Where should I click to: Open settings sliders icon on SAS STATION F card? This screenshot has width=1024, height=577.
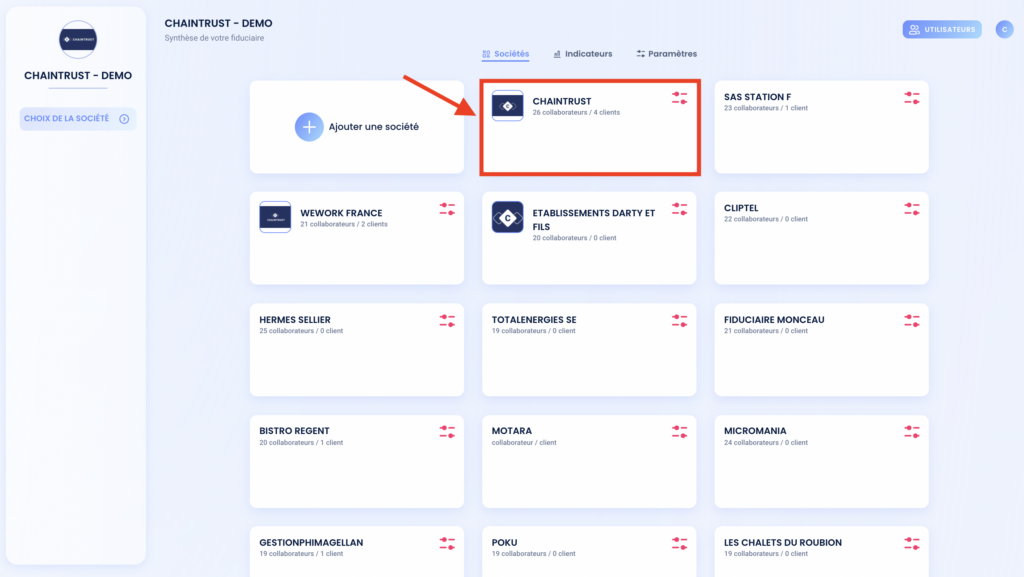coord(912,99)
